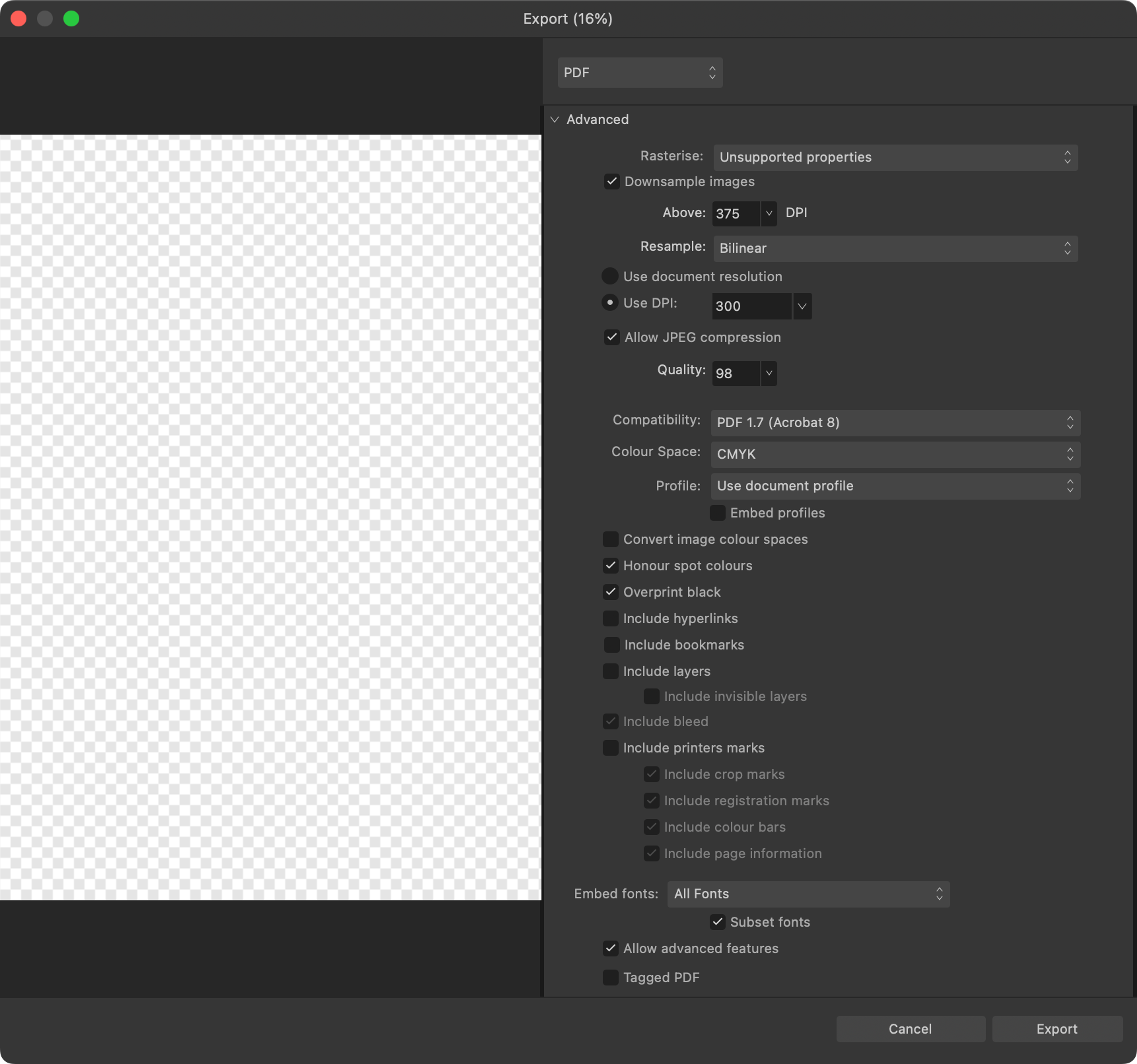Enable Tagged PDF checkbox

coord(611,978)
